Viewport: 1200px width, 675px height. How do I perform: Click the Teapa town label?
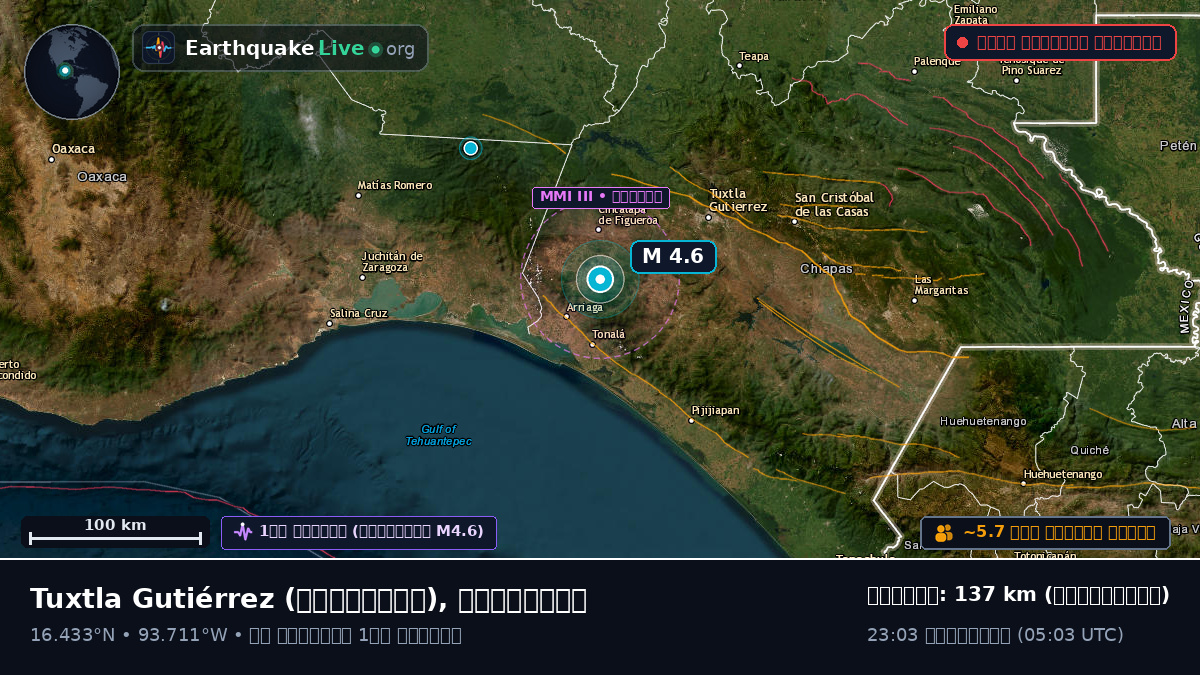click(x=754, y=57)
